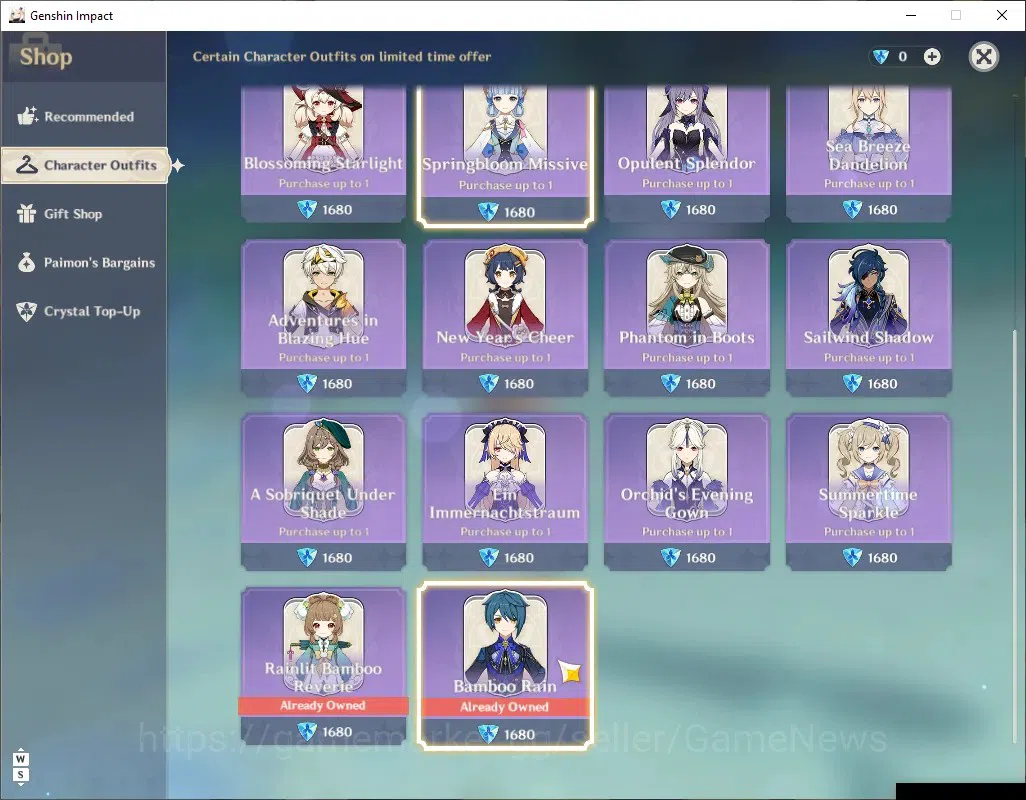Viewport: 1026px width, 800px height.
Task: Click the gift box icon
Action: (x=27, y=213)
